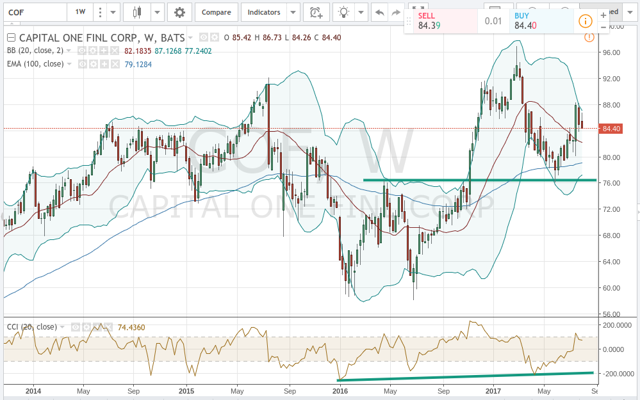
Task: Click the Compare button
Action: click(216, 12)
